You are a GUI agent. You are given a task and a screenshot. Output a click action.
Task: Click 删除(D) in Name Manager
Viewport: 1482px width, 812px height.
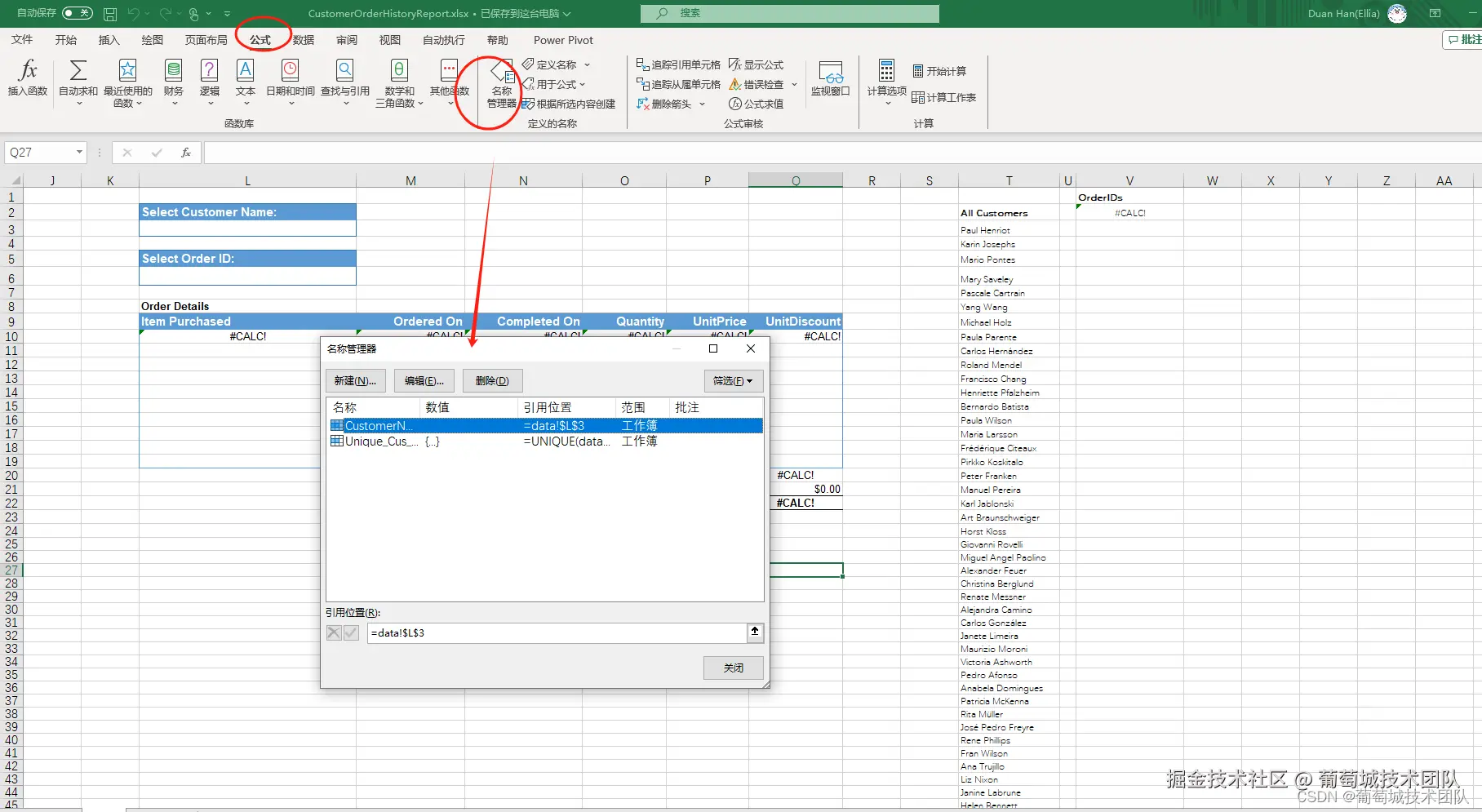(492, 381)
